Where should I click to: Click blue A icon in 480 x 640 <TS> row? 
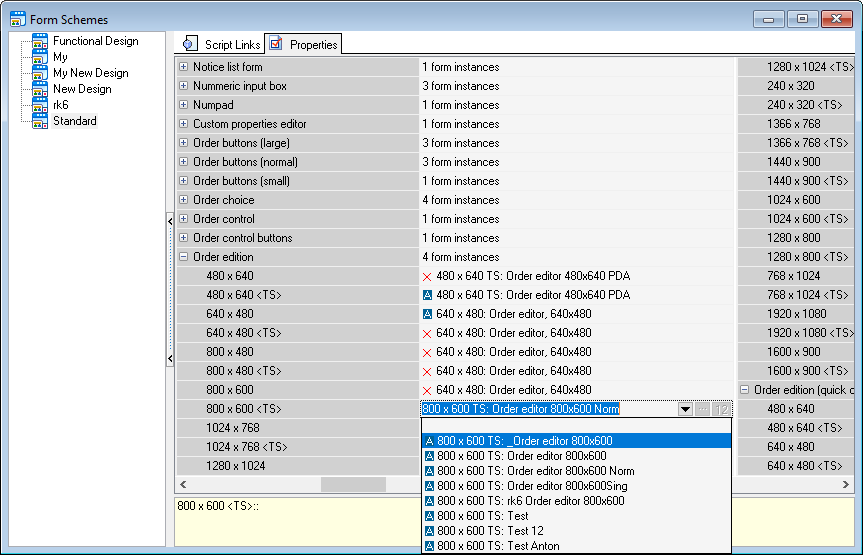(427, 295)
